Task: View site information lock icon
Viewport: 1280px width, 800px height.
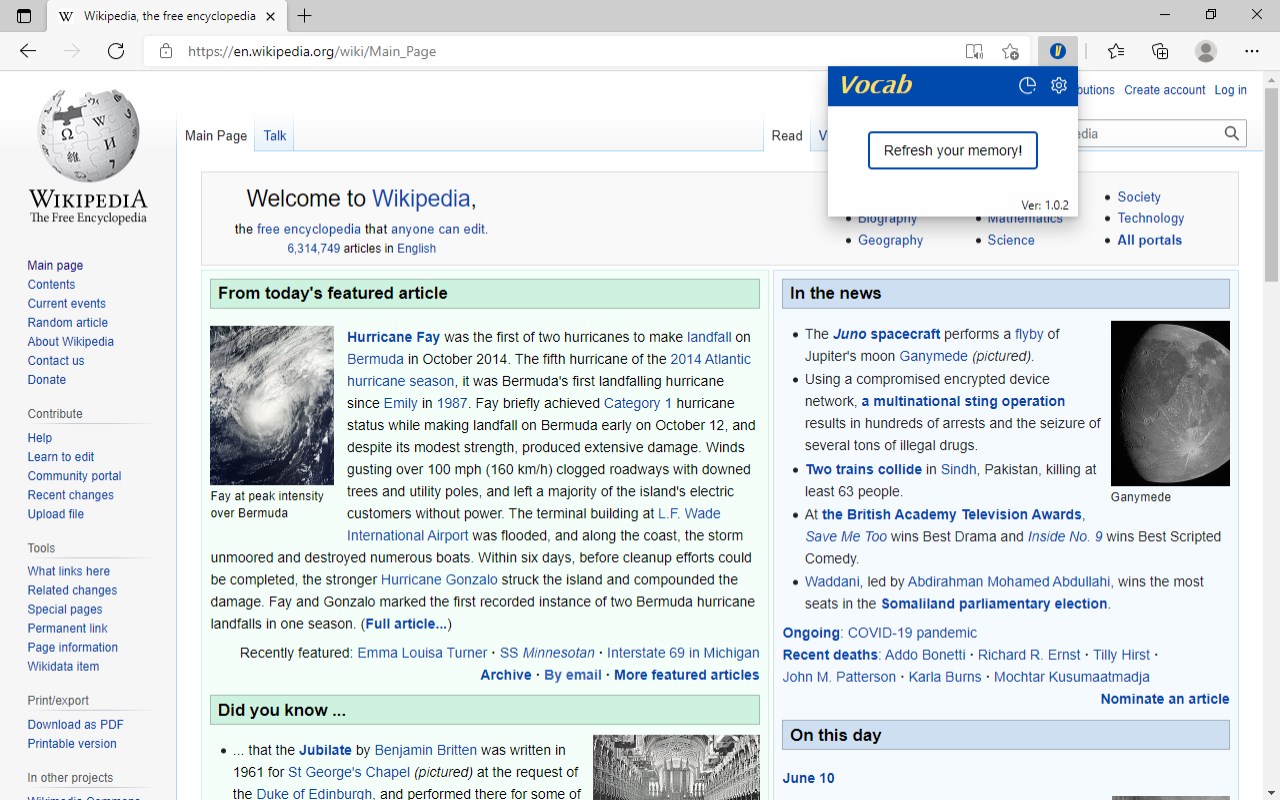Action: point(166,51)
